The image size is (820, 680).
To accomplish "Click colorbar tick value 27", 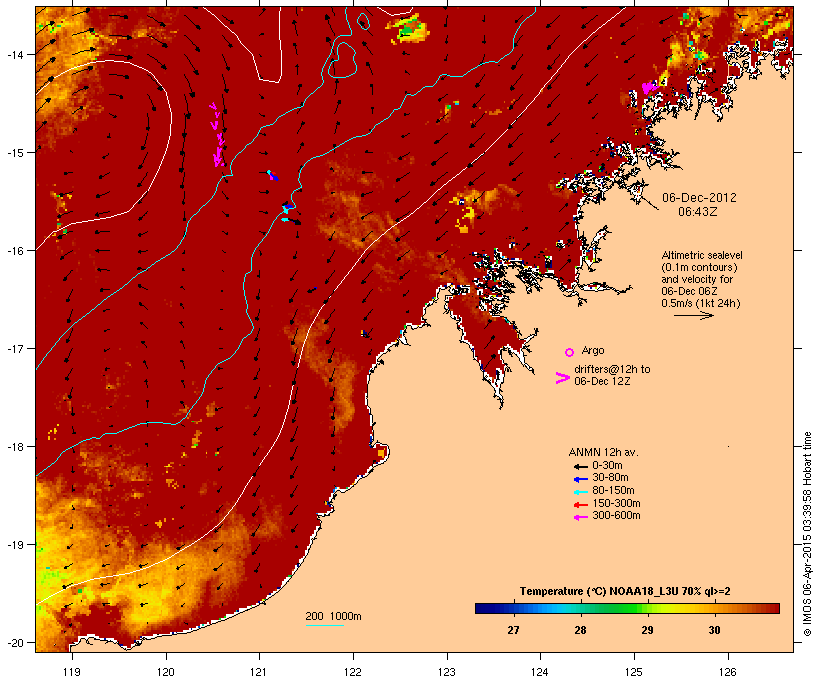I will coord(513,630).
